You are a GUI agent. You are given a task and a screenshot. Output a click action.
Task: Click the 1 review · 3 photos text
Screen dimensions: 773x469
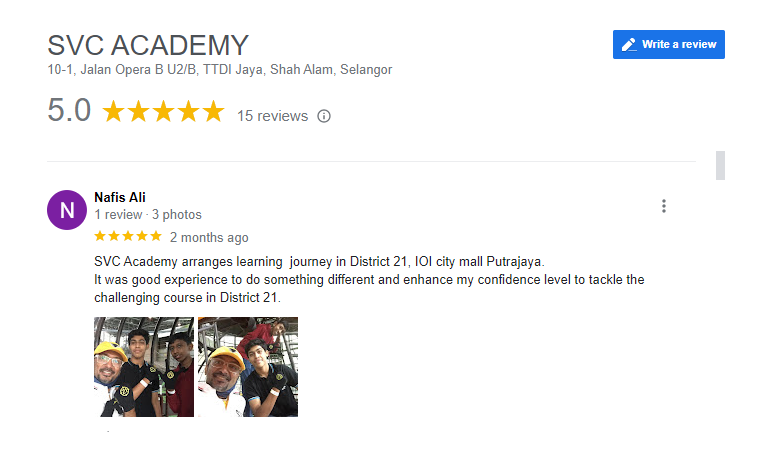click(148, 215)
